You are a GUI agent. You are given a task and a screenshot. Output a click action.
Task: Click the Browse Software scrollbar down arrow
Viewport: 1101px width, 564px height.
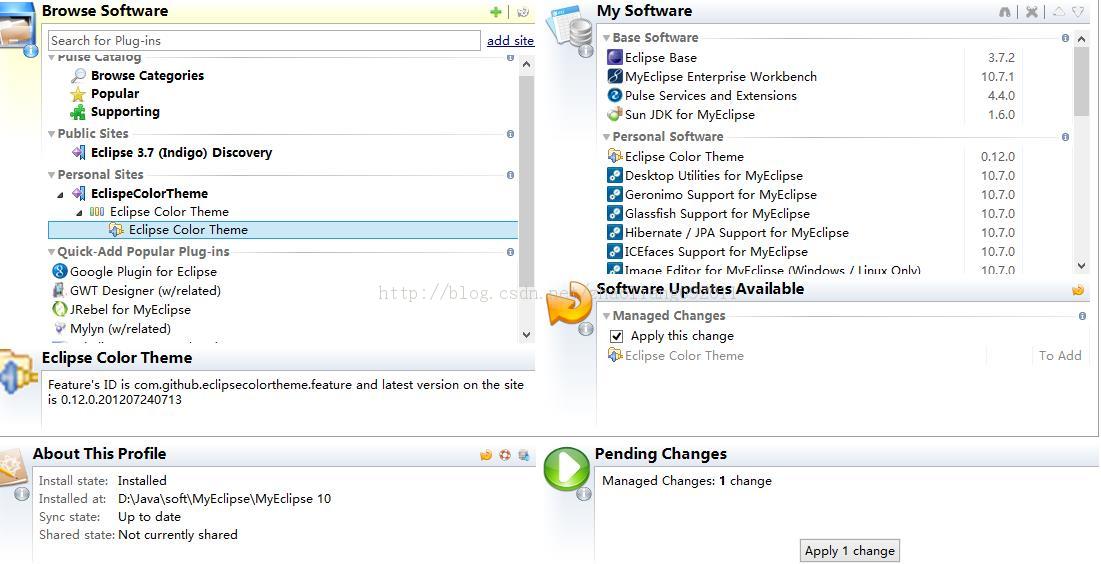[527, 336]
